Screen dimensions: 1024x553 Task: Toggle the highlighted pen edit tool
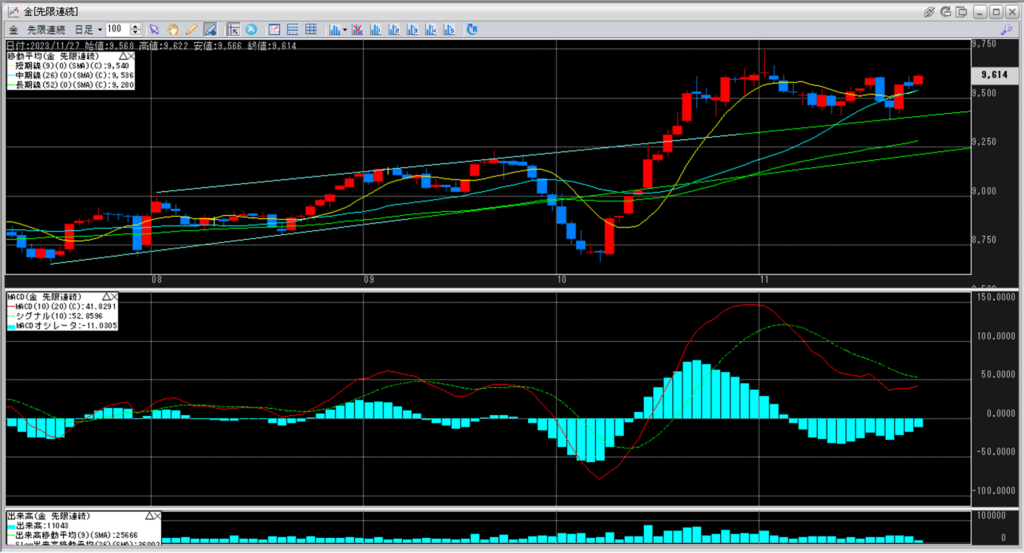tap(210, 29)
